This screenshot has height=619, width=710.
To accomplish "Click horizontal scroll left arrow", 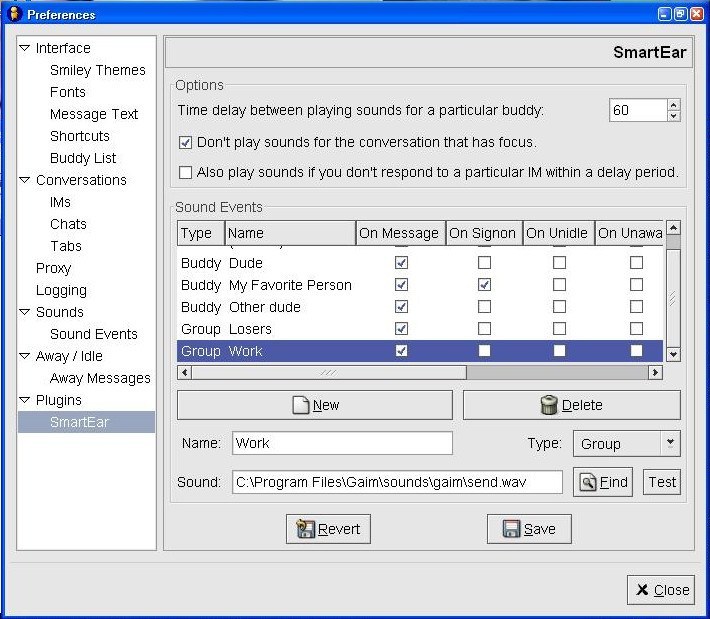I will [184, 373].
